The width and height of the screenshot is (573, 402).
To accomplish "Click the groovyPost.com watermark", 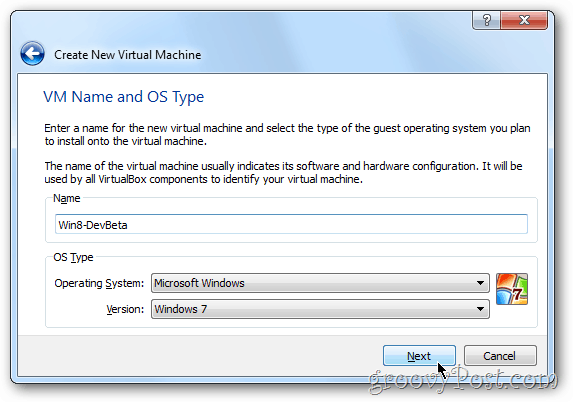I will point(463,379).
